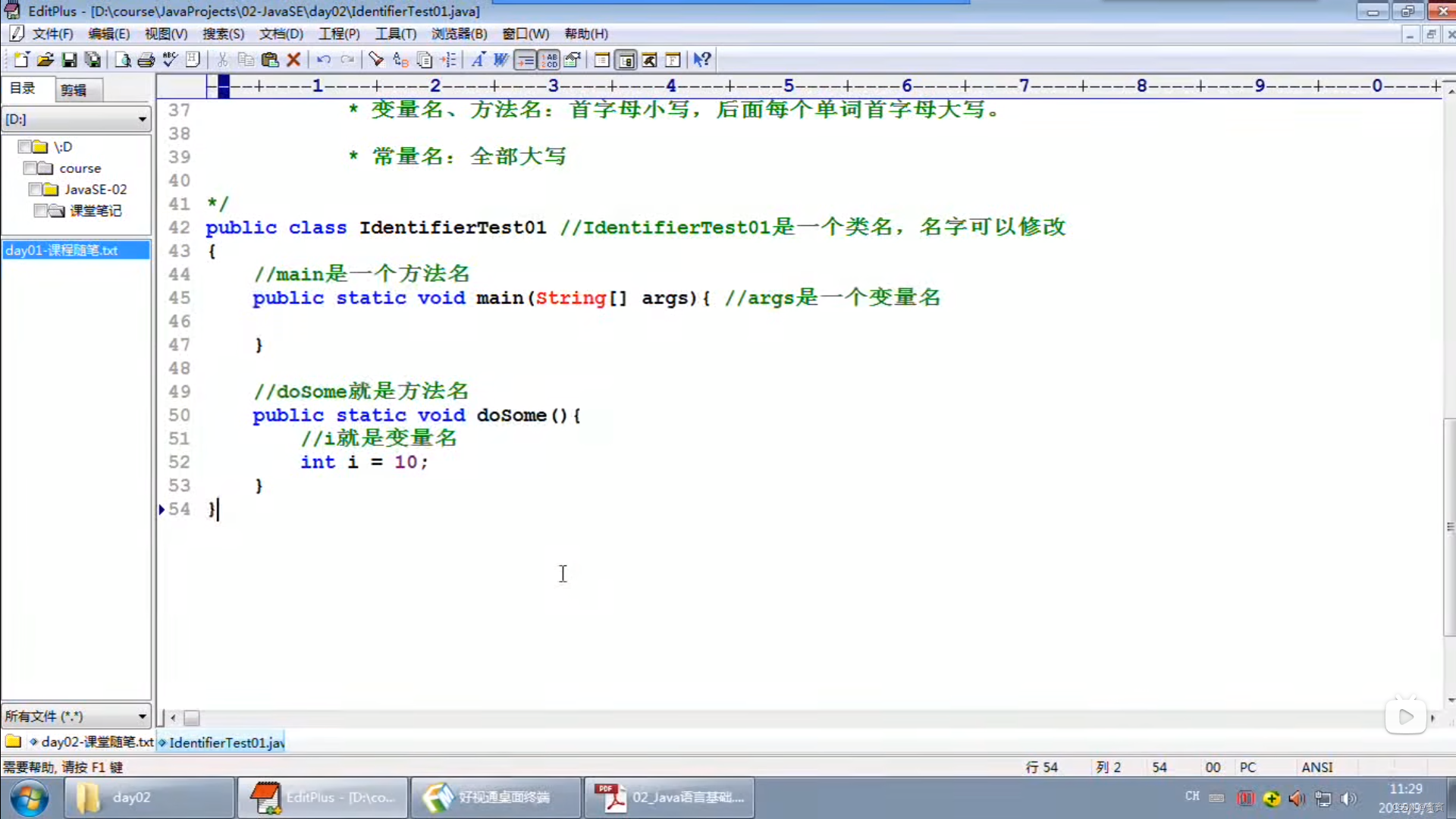Toggle line numbers toolbar button
Screen dimensions: 1456x819
pyautogui.click(x=549, y=60)
